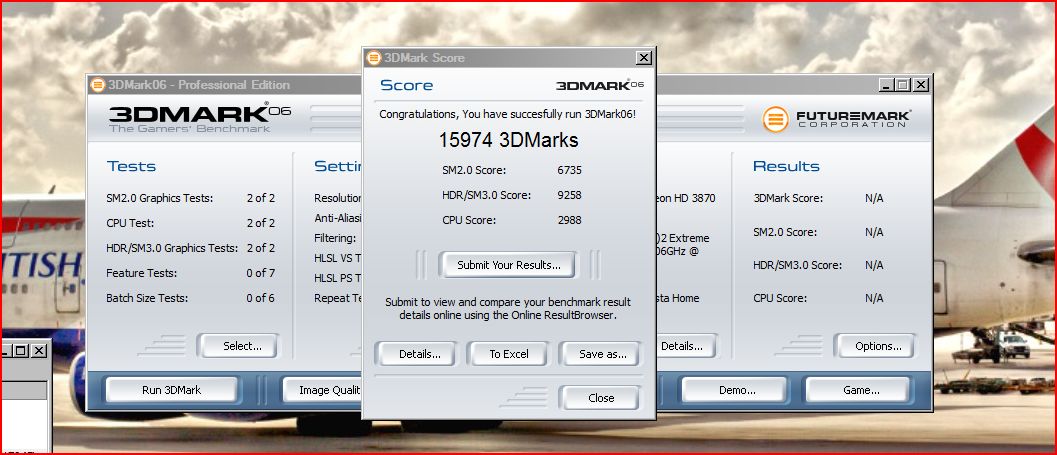Click the 3DMark06 Gamers' Benchmark logo
Viewport: 1057px width, 455px height.
coord(199,119)
